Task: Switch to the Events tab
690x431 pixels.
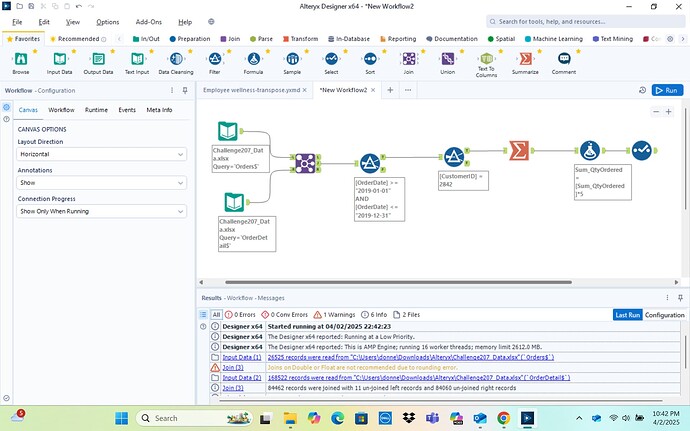Action: point(127,110)
